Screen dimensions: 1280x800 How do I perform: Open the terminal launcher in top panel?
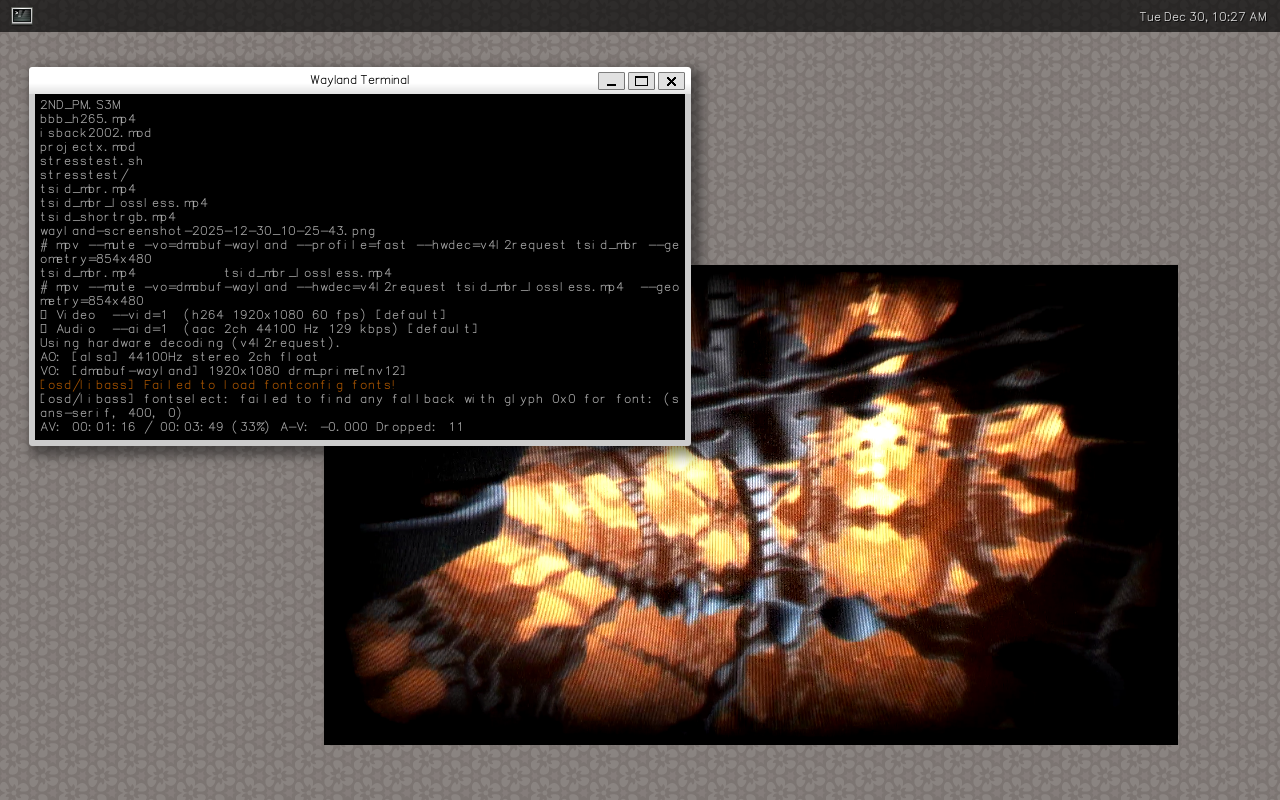22,16
